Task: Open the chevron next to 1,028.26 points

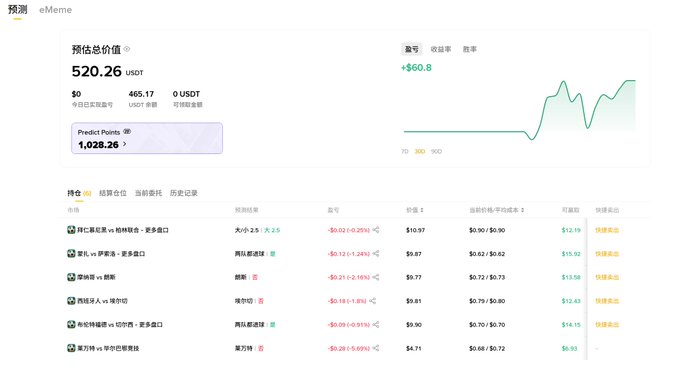Action: pos(125,144)
